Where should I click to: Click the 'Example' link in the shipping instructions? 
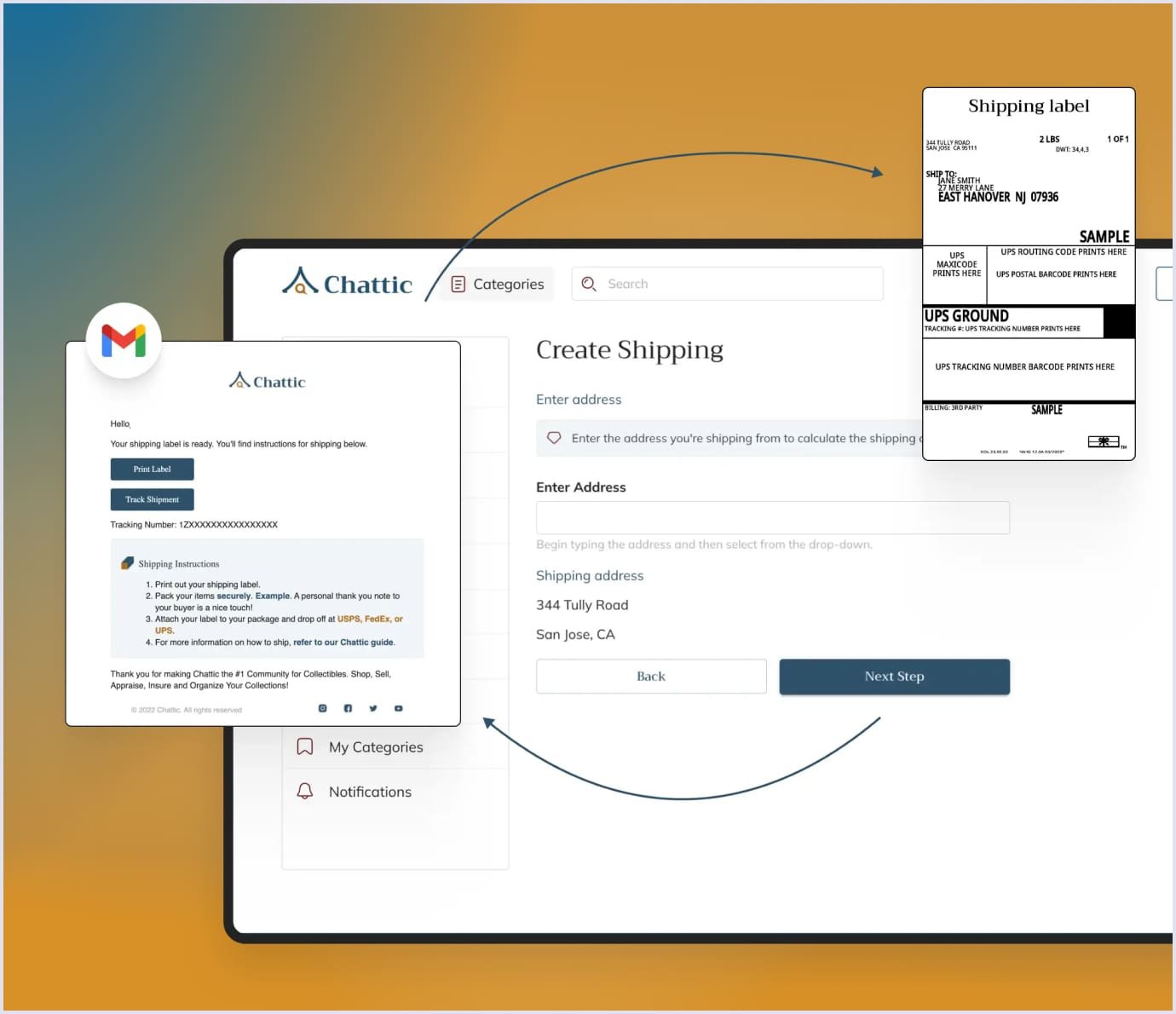tap(273, 596)
